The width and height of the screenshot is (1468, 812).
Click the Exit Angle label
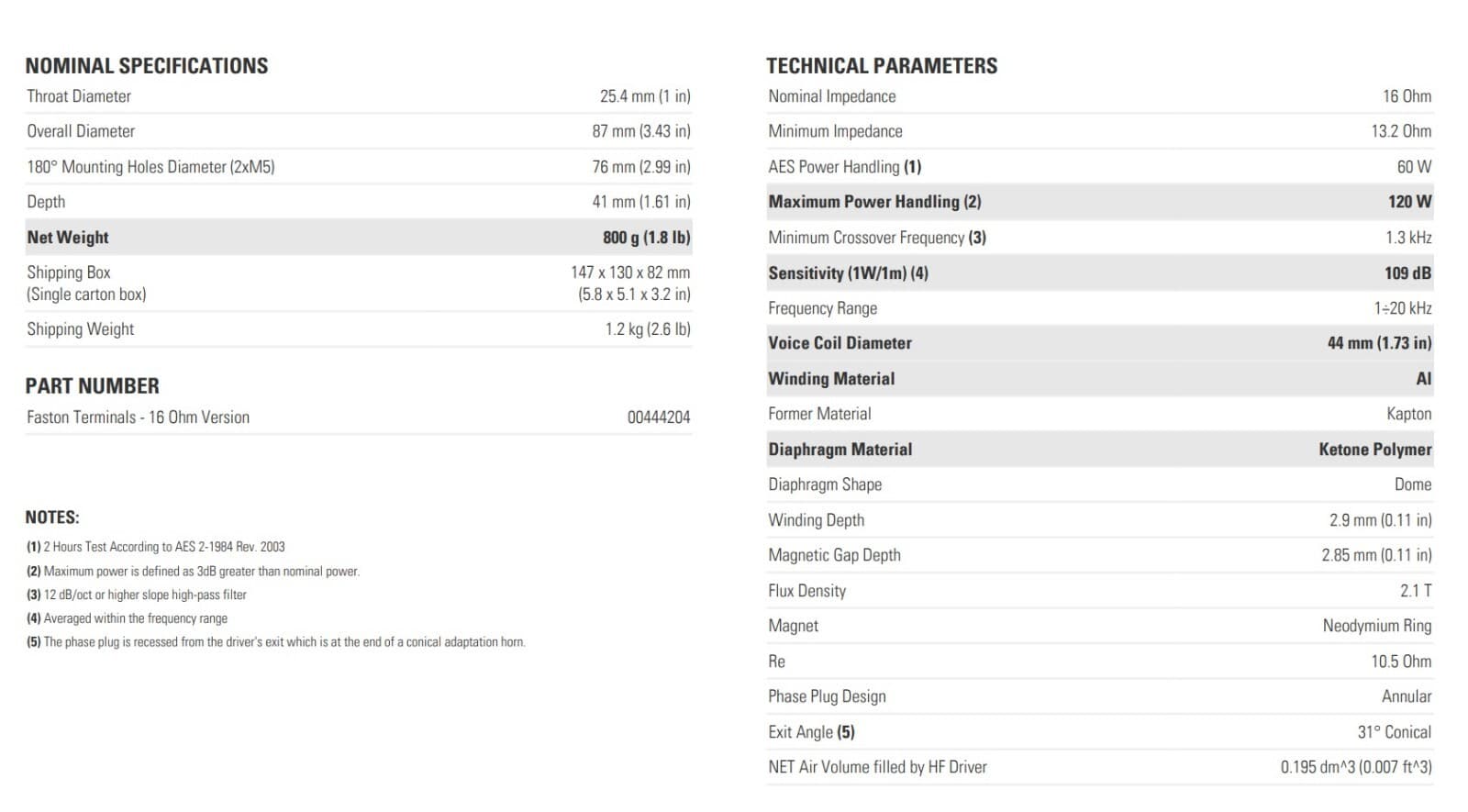[x=811, y=732]
